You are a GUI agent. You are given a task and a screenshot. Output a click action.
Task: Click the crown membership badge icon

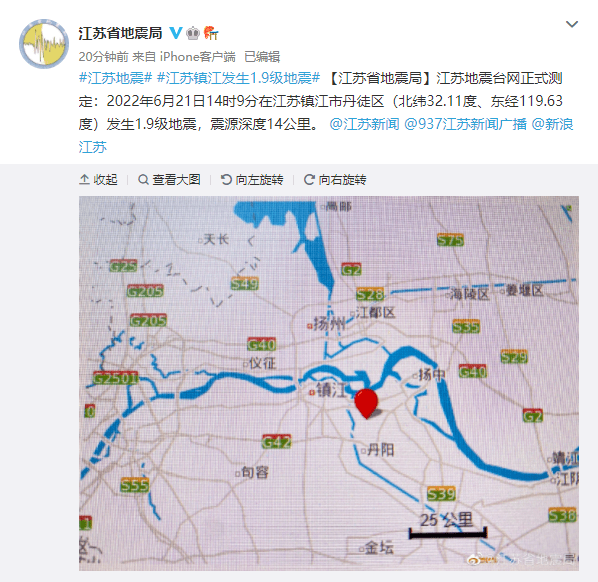[x=193, y=34]
